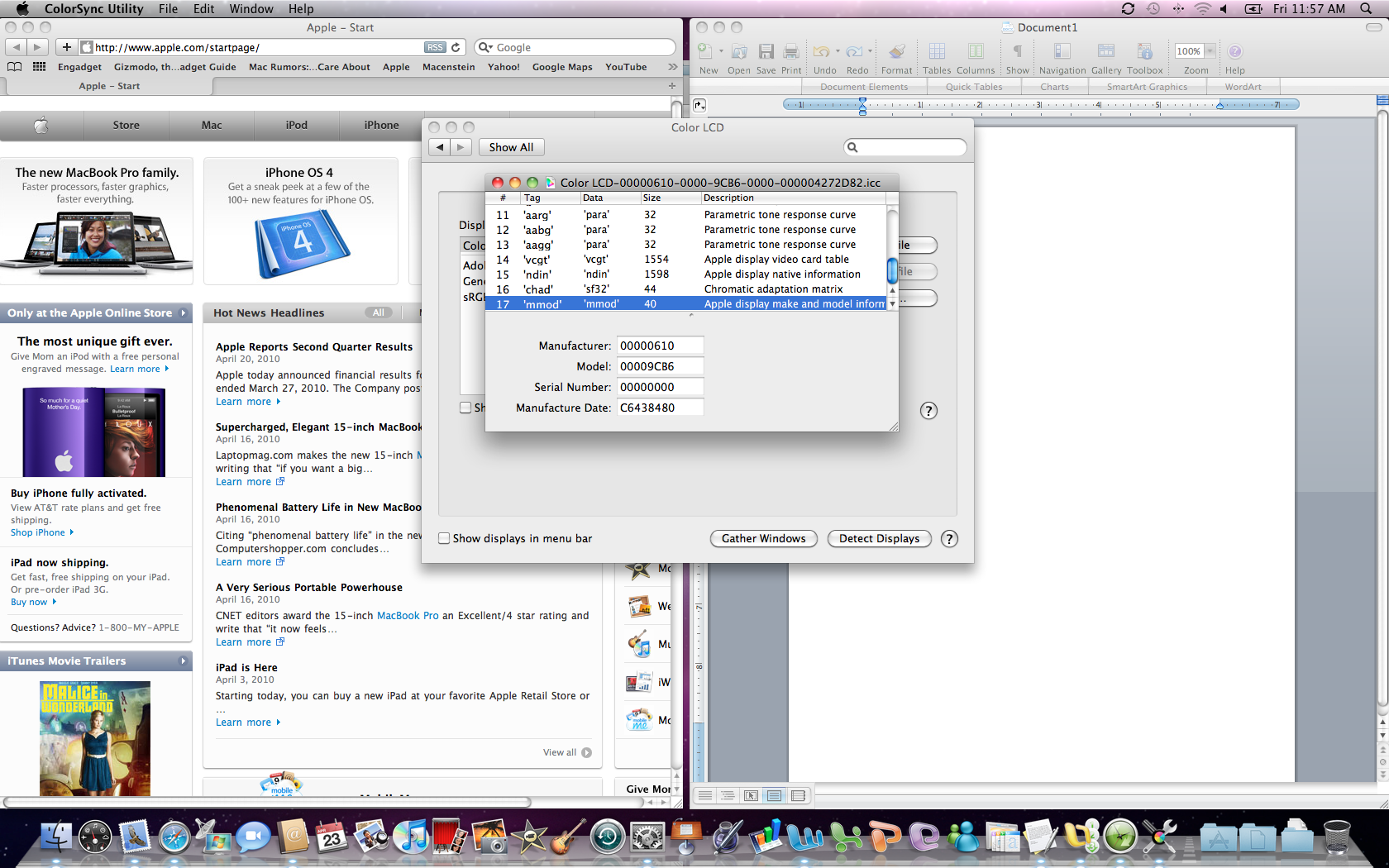1389x868 pixels.
Task: Enable Show displays in menu bar
Action: [444, 538]
